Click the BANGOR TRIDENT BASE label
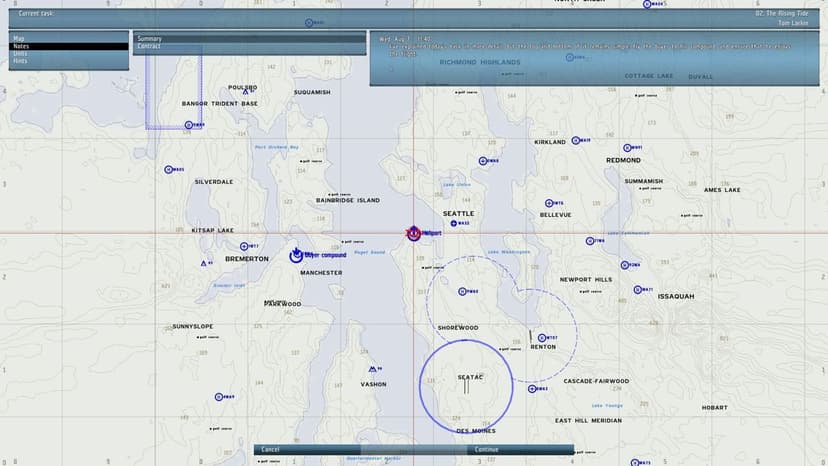The height and width of the screenshot is (466, 828). (x=220, y=104)
